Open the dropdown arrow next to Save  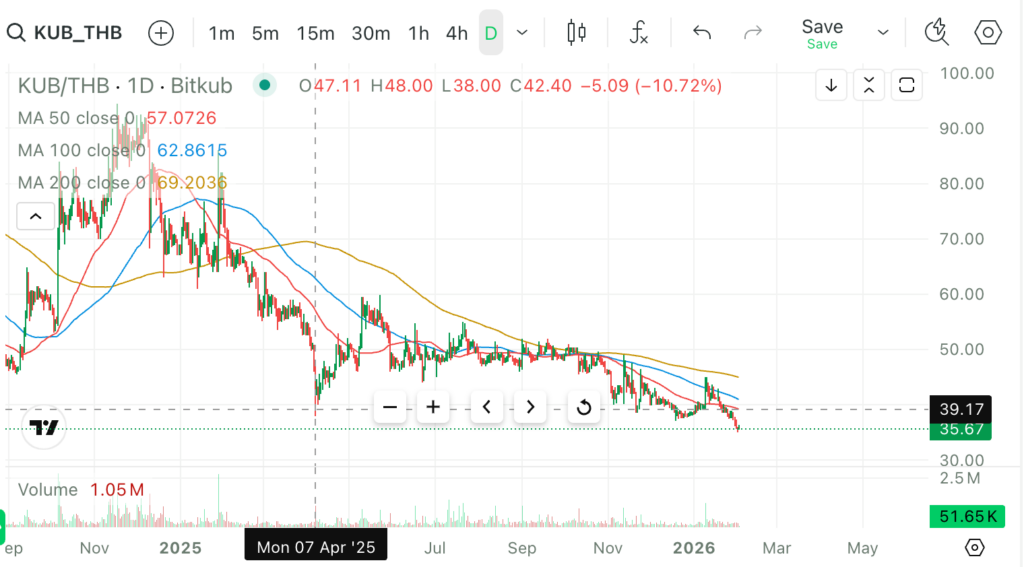click(x=883, y=33)
